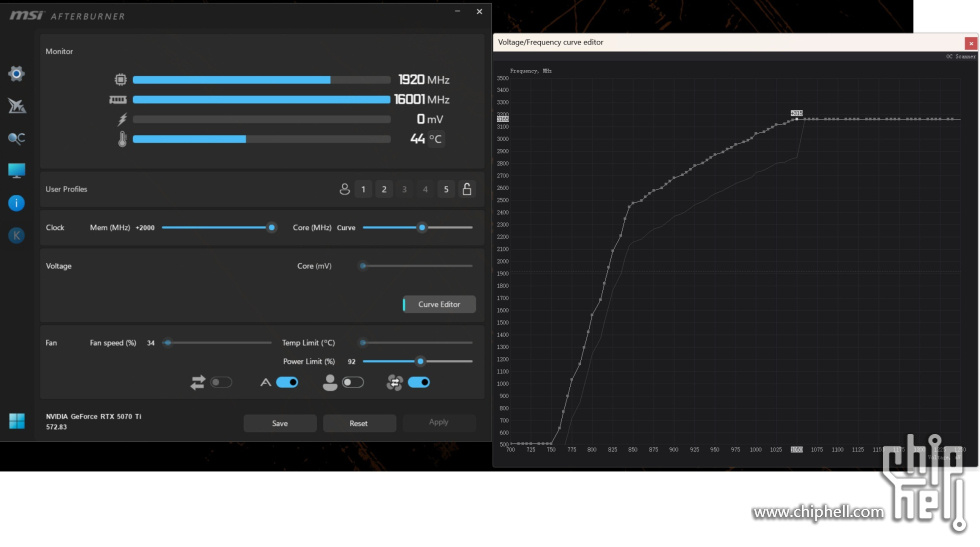Adjust the Fan speed slider

point(217,343)
